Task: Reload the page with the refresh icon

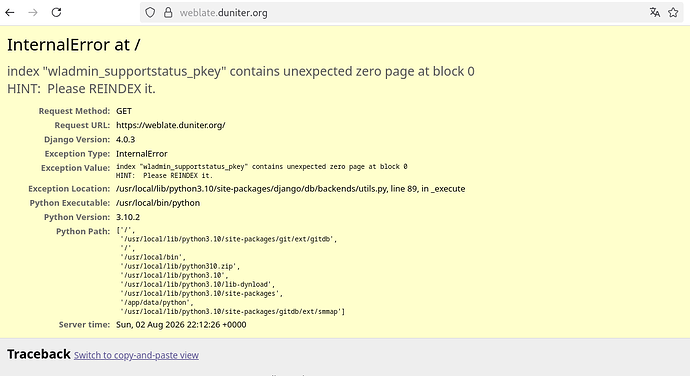Action: pyautogui.click(x=56, y=12)
